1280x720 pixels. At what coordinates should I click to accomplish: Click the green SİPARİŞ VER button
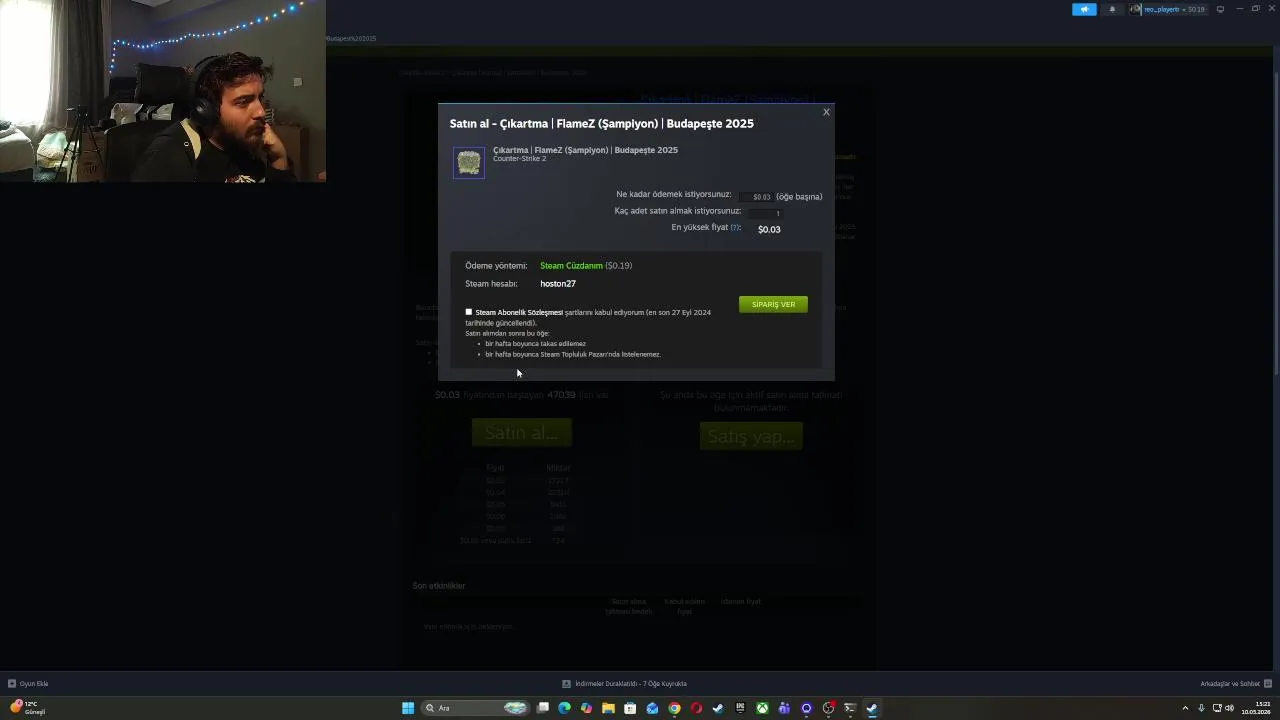tap(773, 304)
